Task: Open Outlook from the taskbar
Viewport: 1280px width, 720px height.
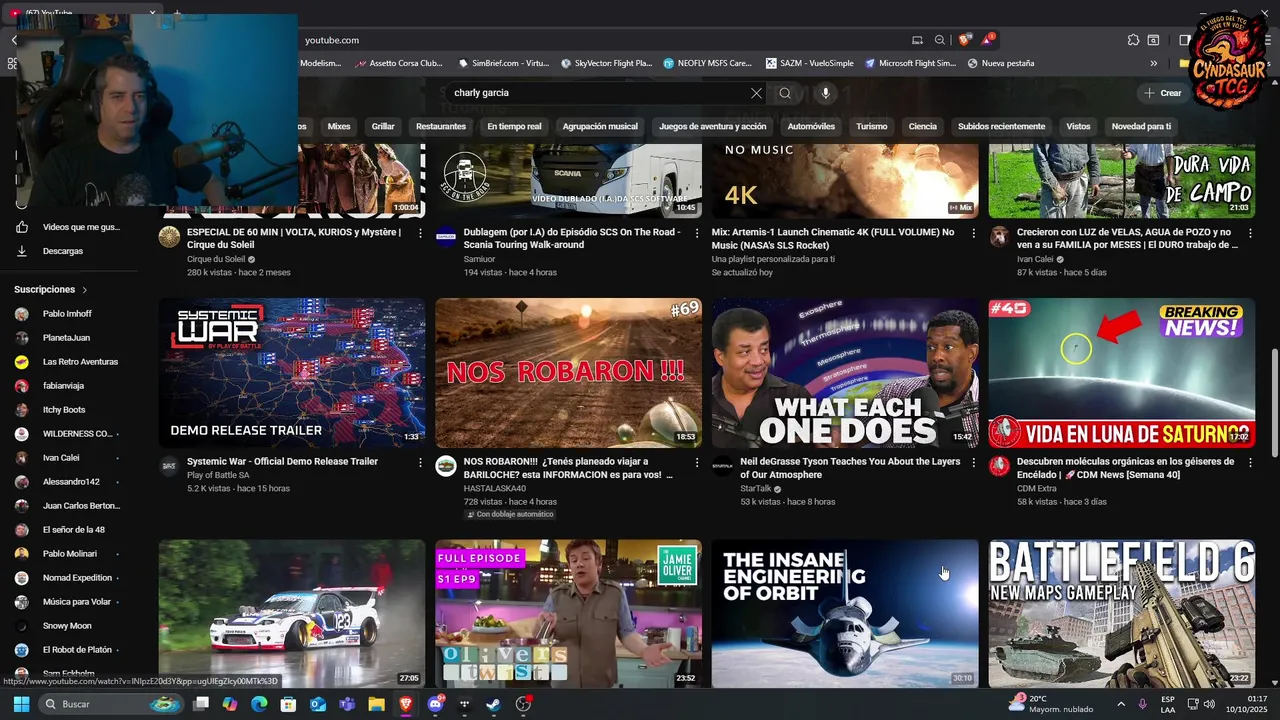Action: pyautogui.click(x=318, y=704)
